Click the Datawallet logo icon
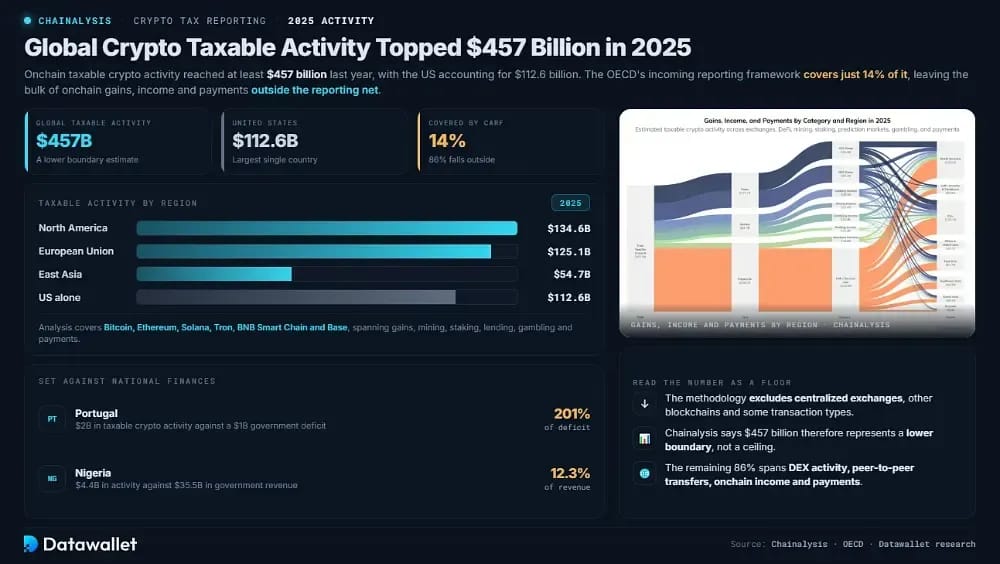 pos(31,544)
